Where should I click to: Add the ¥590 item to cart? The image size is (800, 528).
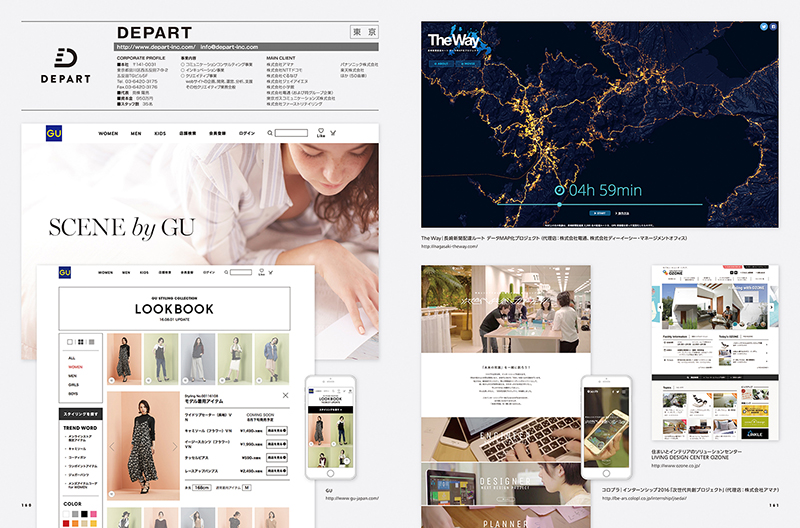click(x=277, y=458)
